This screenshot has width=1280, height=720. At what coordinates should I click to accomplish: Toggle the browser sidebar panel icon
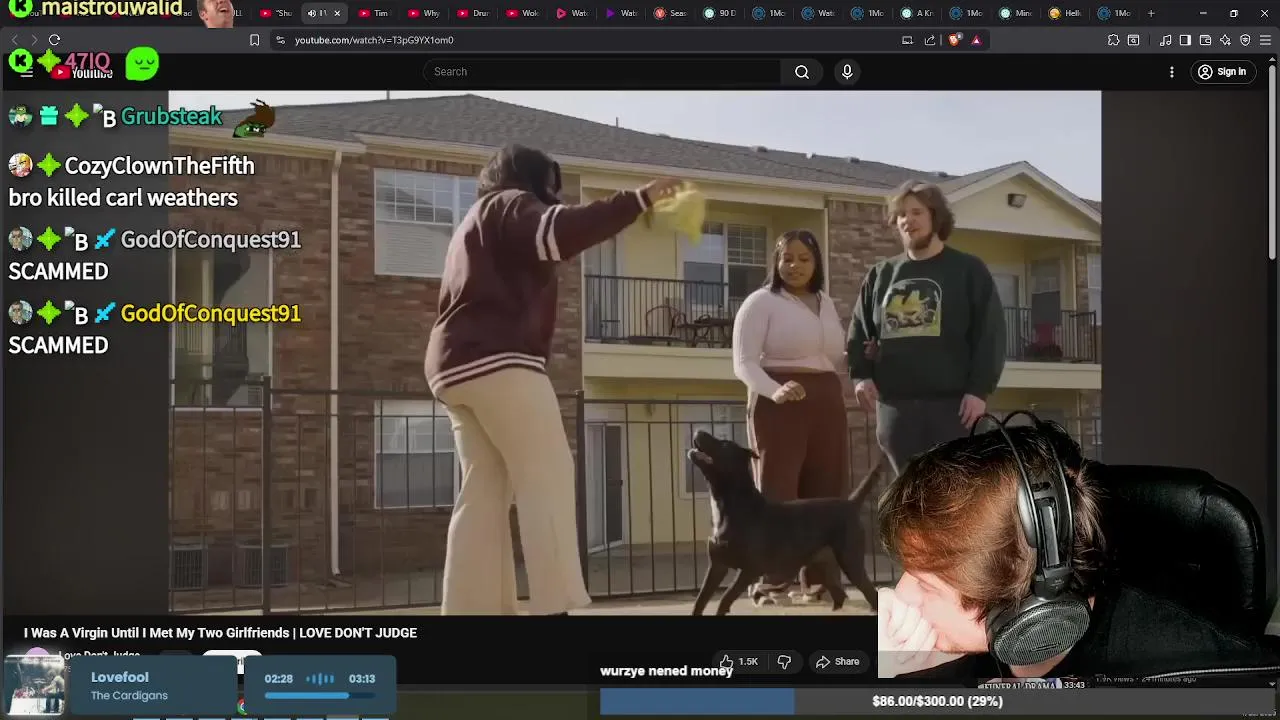pyautogui.click(x=1185, y=40)
